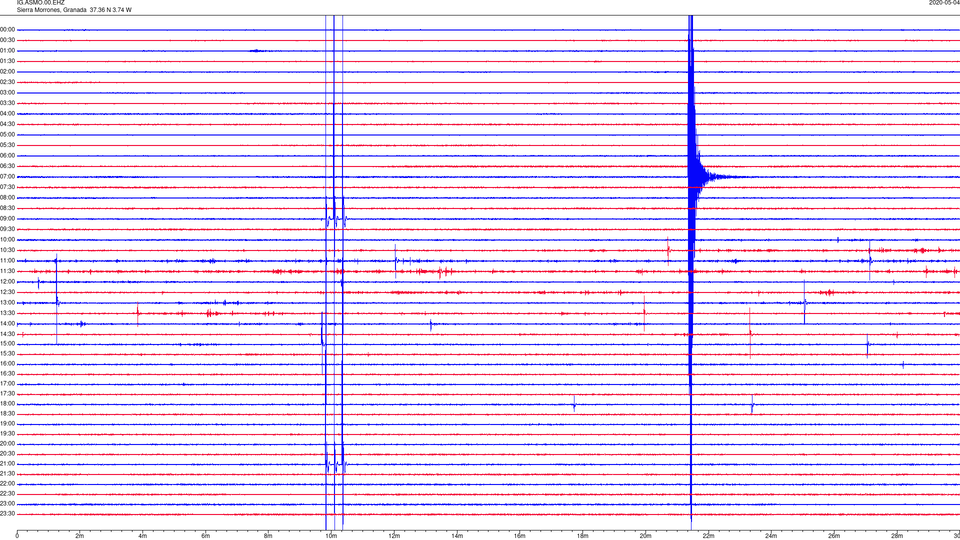Select the 03:00 trace label
Image resolution: width=960 pixels, height=540 pixels.
7,92
